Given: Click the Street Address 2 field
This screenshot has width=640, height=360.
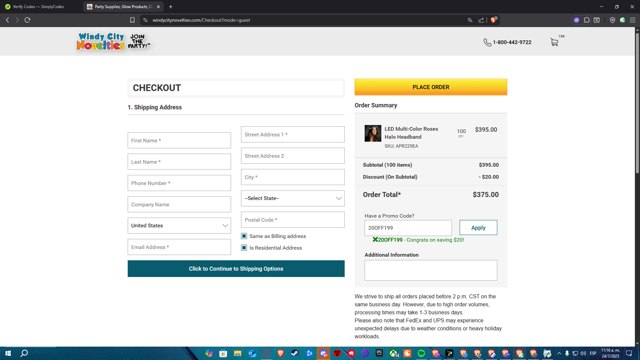Looking at the screenshot, I should point(293,156).
